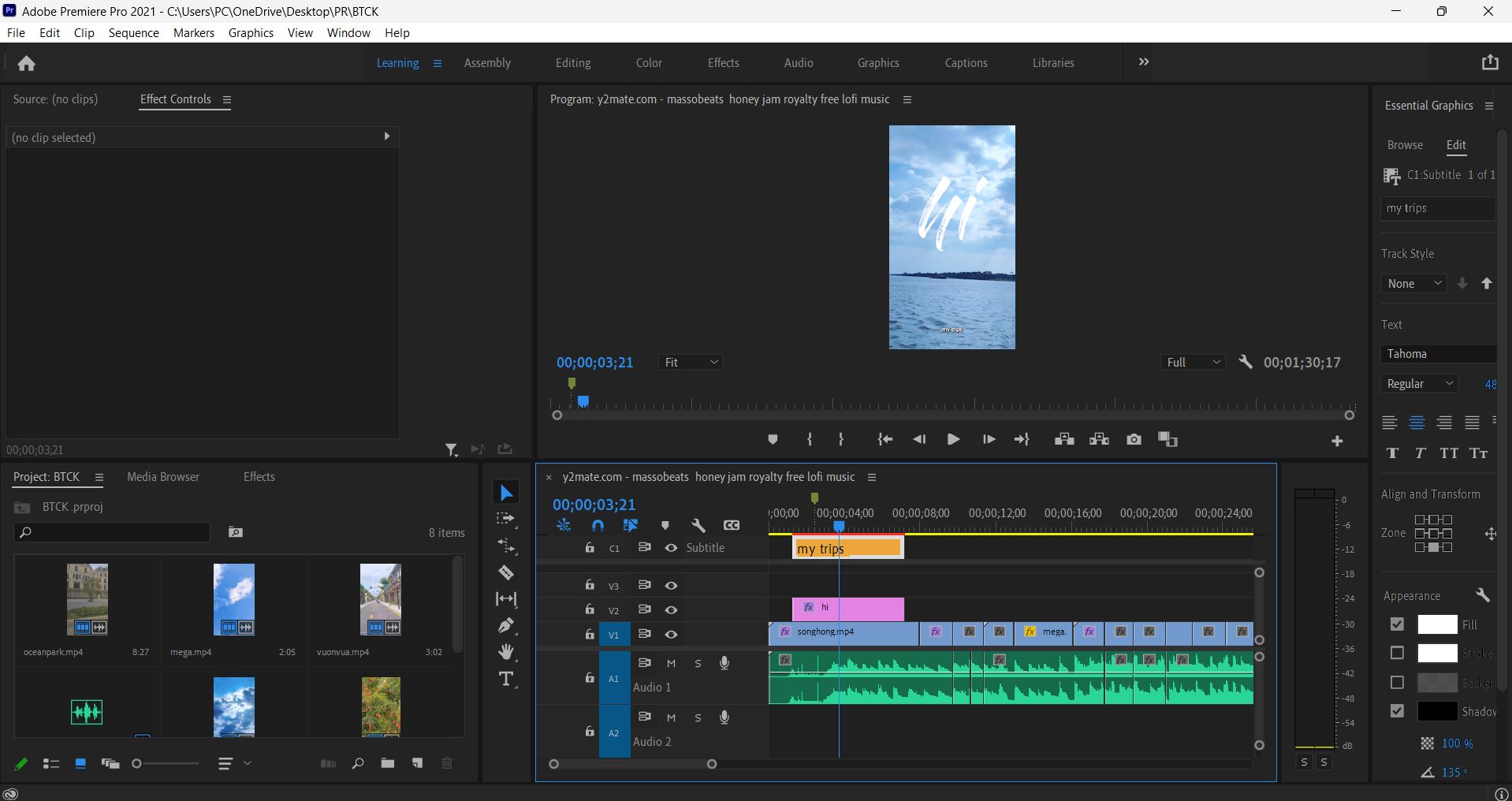Select the Type tool
The width and height of the screenshot is (1512, 801).
[x=506, y=680]
